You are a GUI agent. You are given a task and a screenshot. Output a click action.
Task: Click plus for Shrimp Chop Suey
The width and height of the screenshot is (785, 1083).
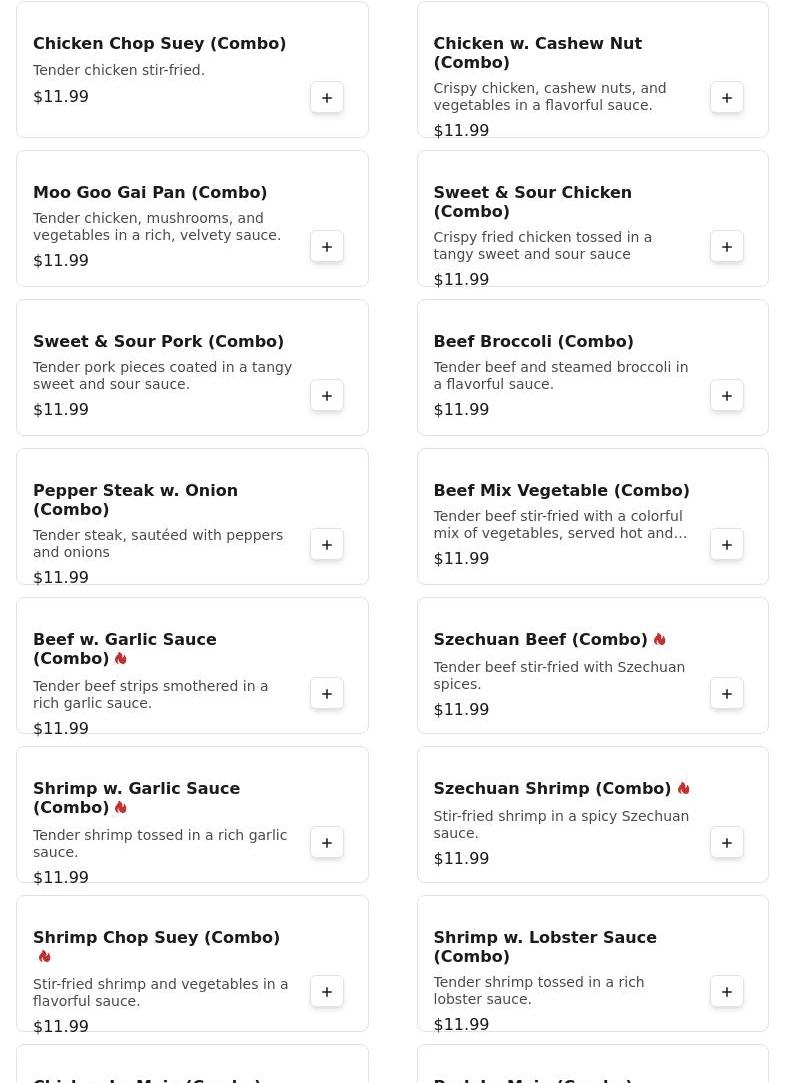coord(327,992)
